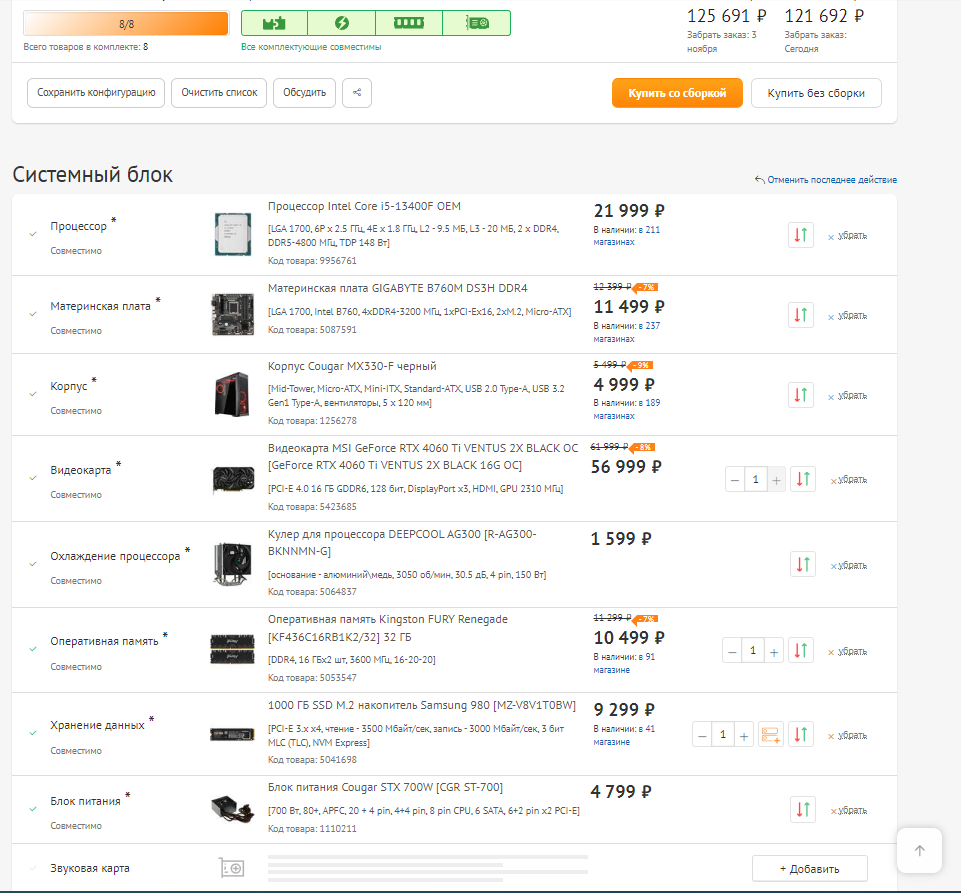Replace the GIGABYTE B760M motherboard
Screen dimensions: 961x893
(x=800, y=315)
